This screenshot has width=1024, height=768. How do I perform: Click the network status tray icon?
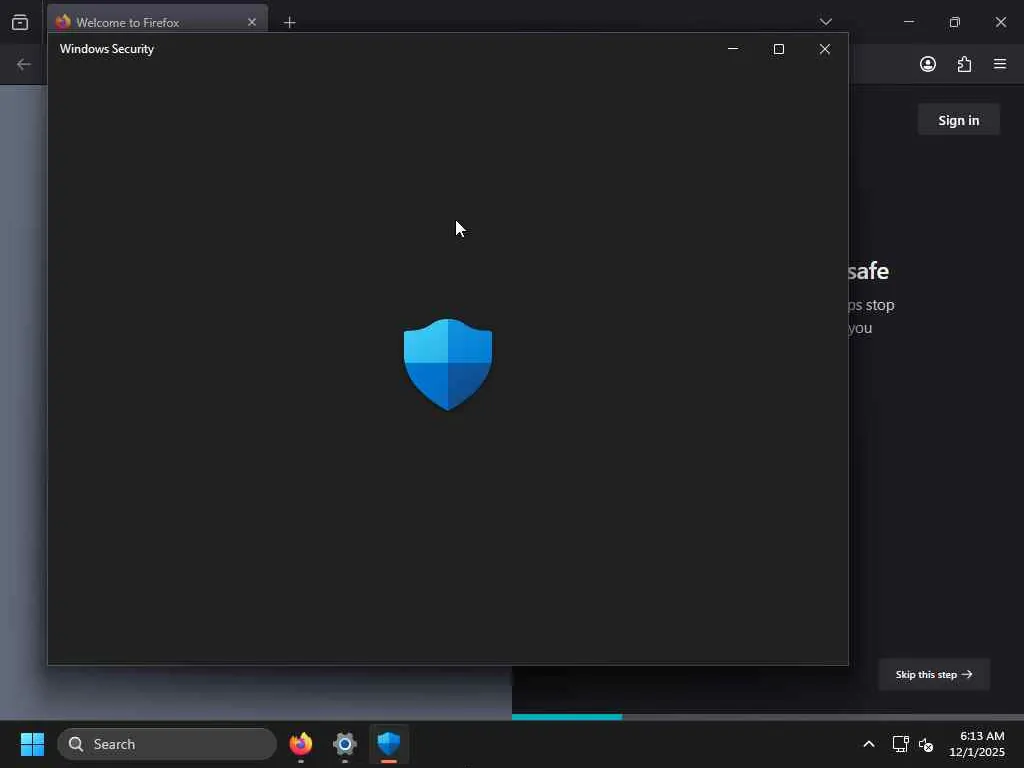point(901,744)
